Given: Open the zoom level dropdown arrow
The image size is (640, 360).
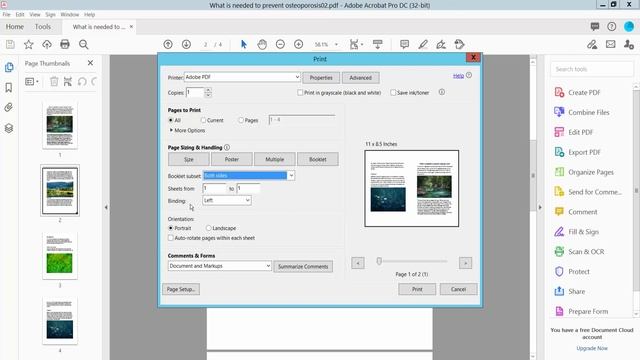Looking at the screenshot, I should pyautogui.click(x=336, y=44).
